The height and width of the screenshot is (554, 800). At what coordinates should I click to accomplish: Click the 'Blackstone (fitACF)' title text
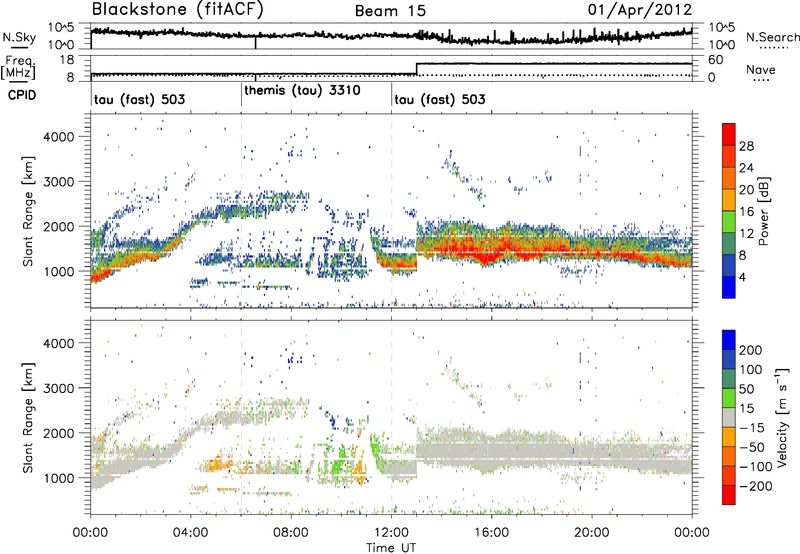(x=178, y=10)
